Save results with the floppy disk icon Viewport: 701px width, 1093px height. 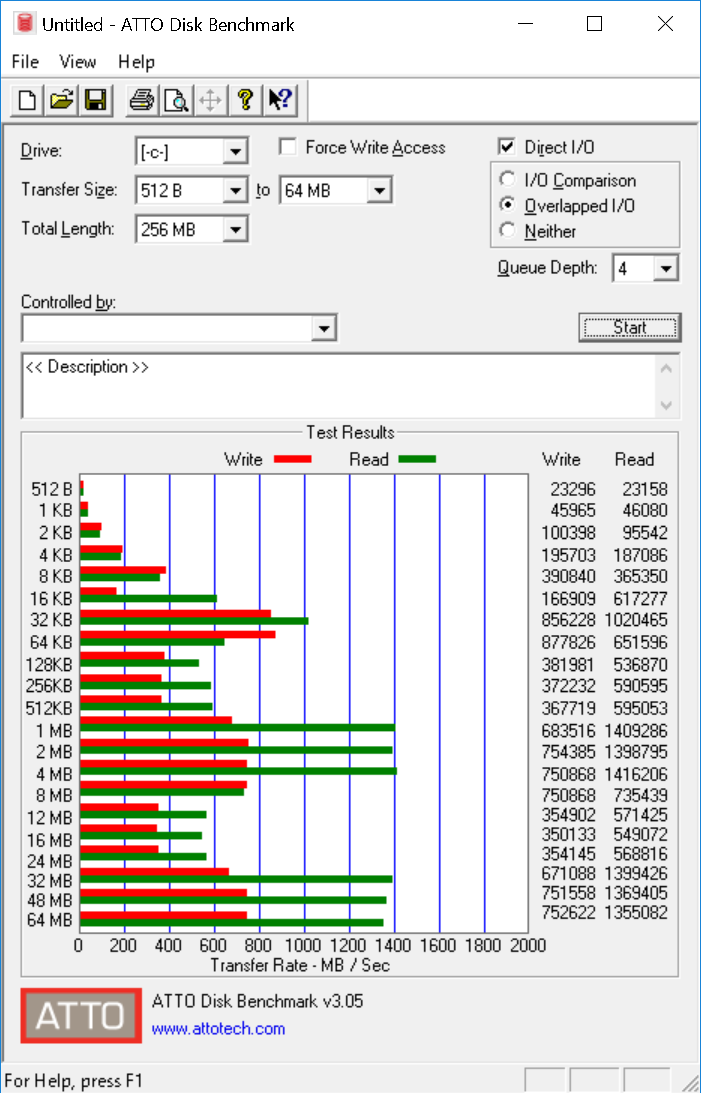95,100
